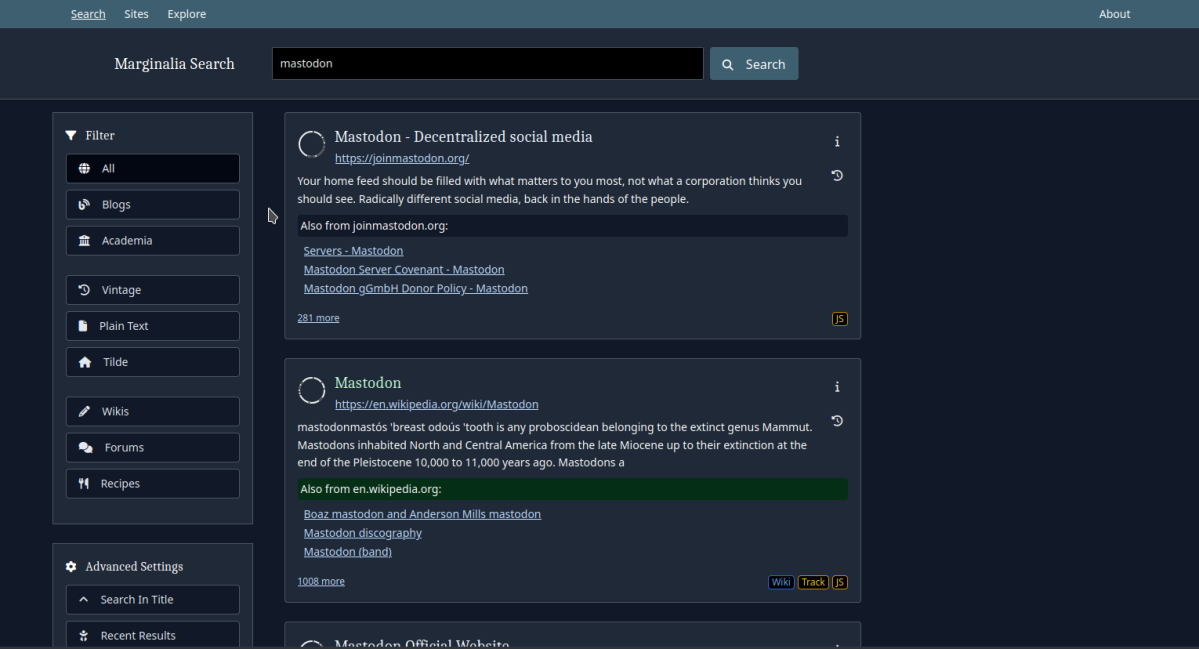Expand 281 more results from joinmastodon.org
This screenshot has height=649, width=1199.
coord(318,318)
